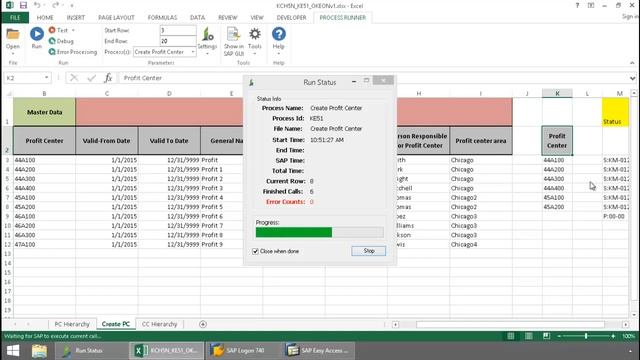The width and height of the screenshot is (640, 360).
Task: Click the Run Status progress bar
Action: tap(320, 232)
